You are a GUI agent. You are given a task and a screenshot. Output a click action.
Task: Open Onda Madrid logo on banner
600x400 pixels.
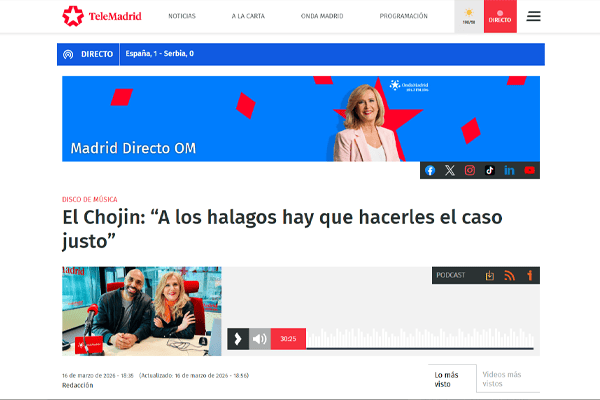point(409,85)
